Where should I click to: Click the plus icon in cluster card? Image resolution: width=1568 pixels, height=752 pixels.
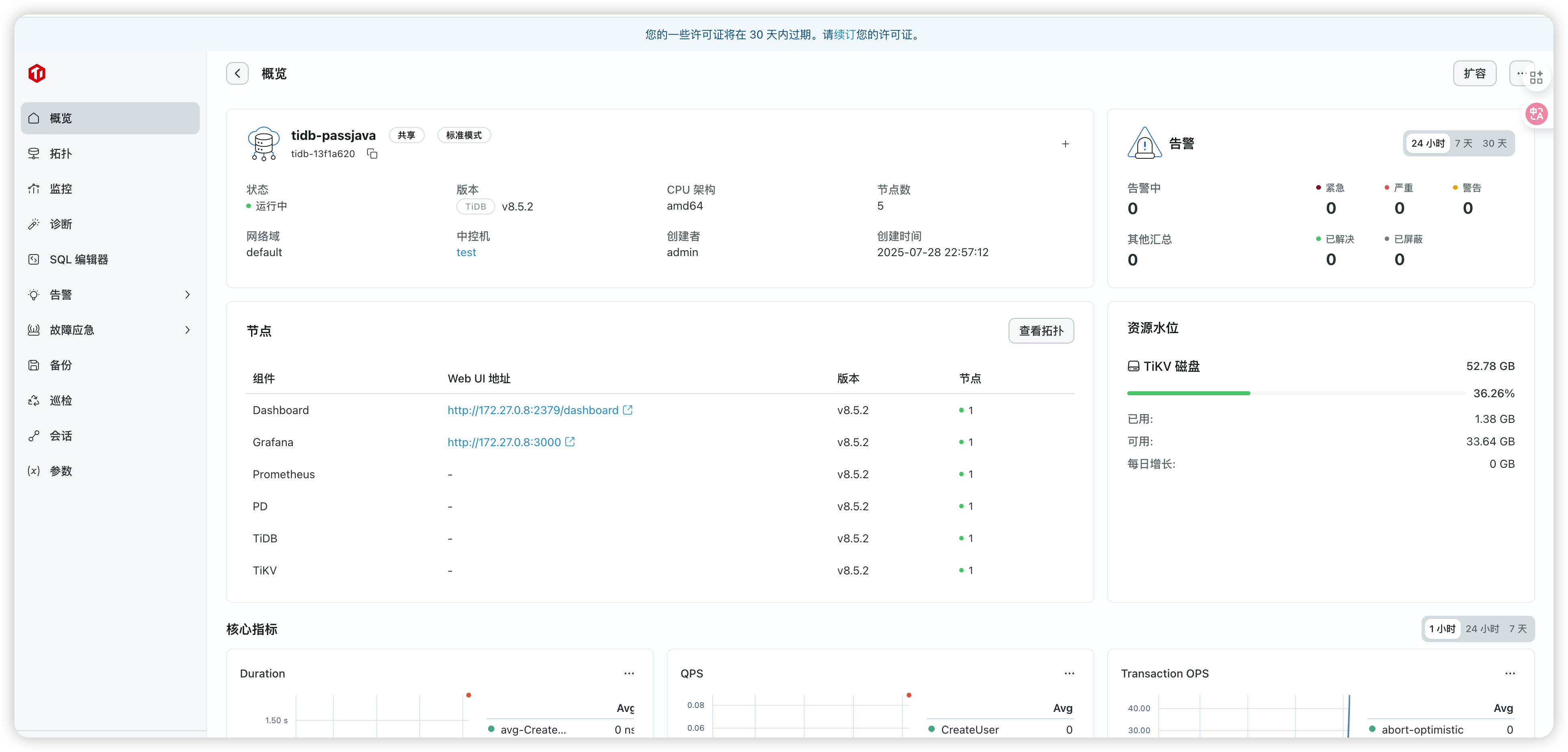[x=1065, y=144]
